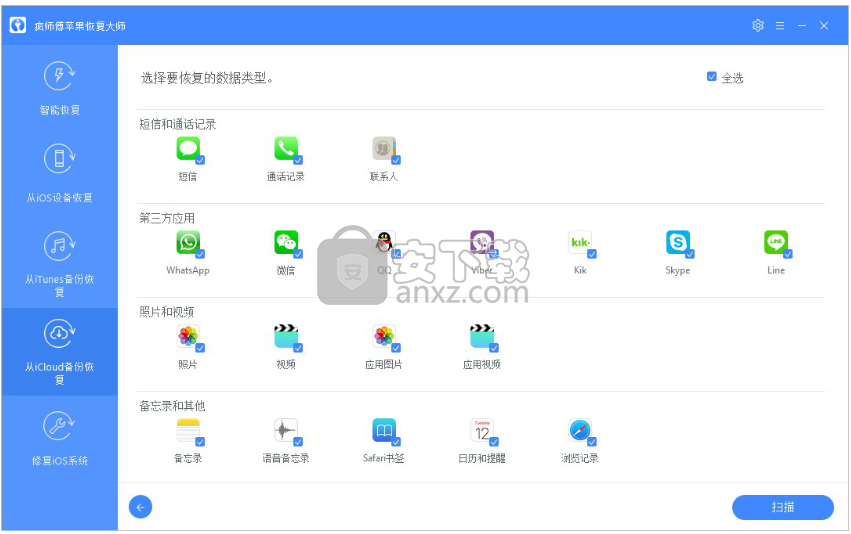The width and height of the screenshot is (851, 534).
Task: Click the 第三方应用 section heading
Action: pyautogui.click(x=167, y=218)
